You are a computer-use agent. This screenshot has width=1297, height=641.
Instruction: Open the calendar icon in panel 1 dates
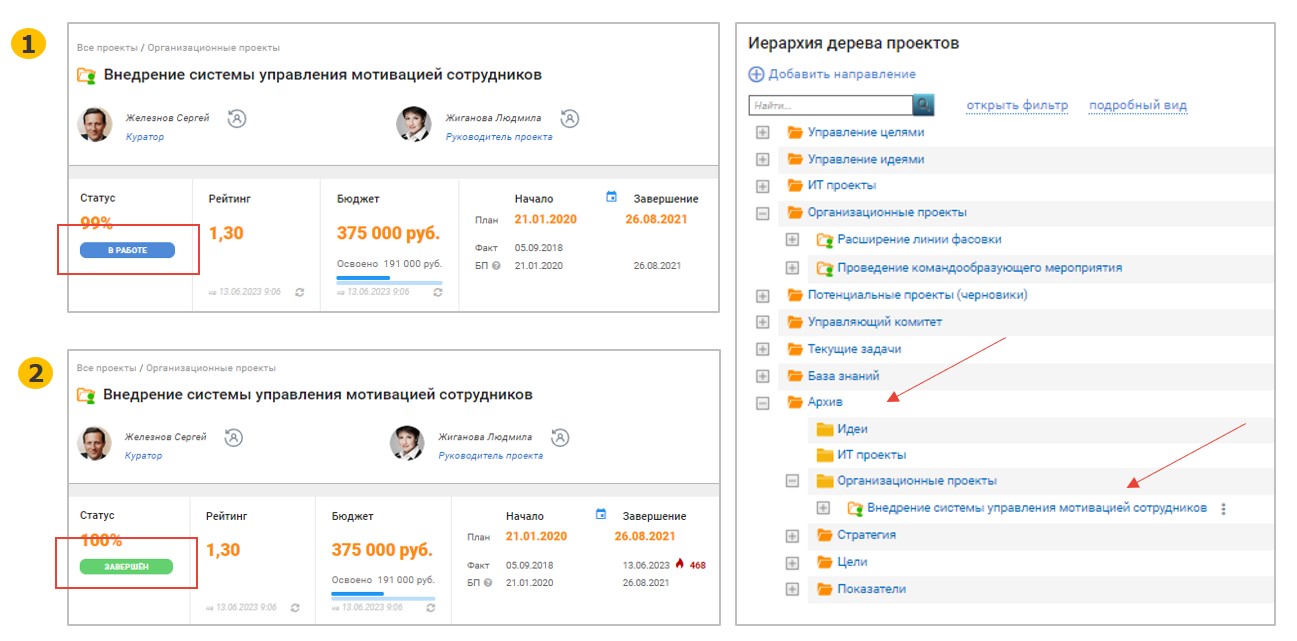612,197
